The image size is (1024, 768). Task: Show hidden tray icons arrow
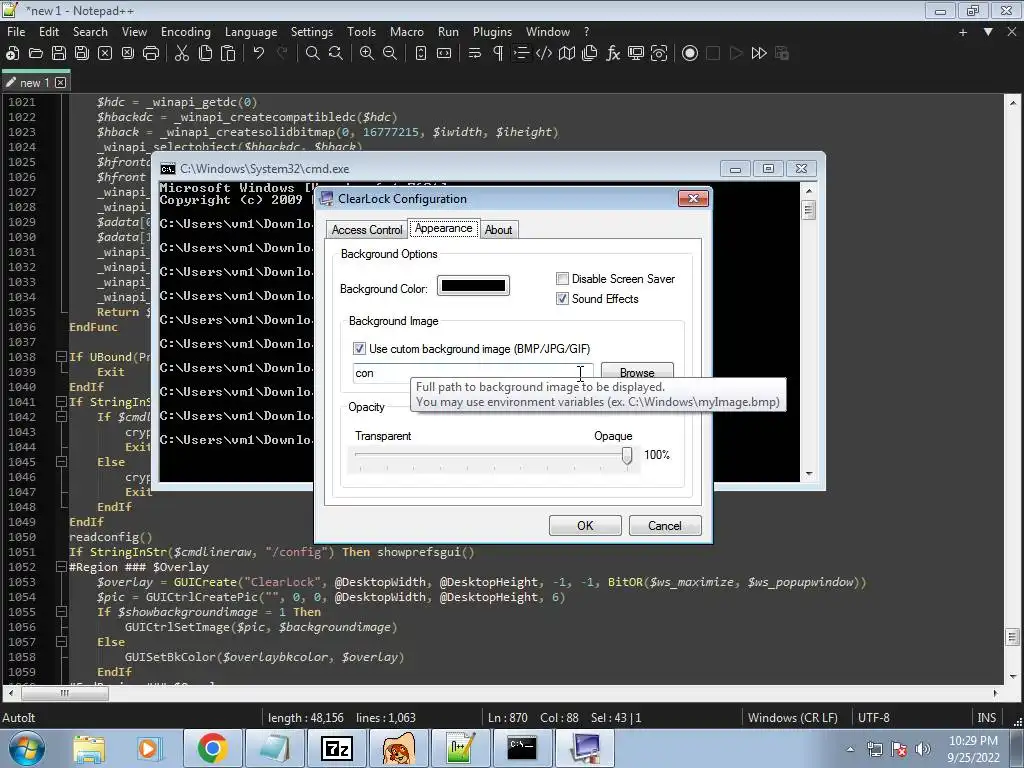[x=850, y=750]
